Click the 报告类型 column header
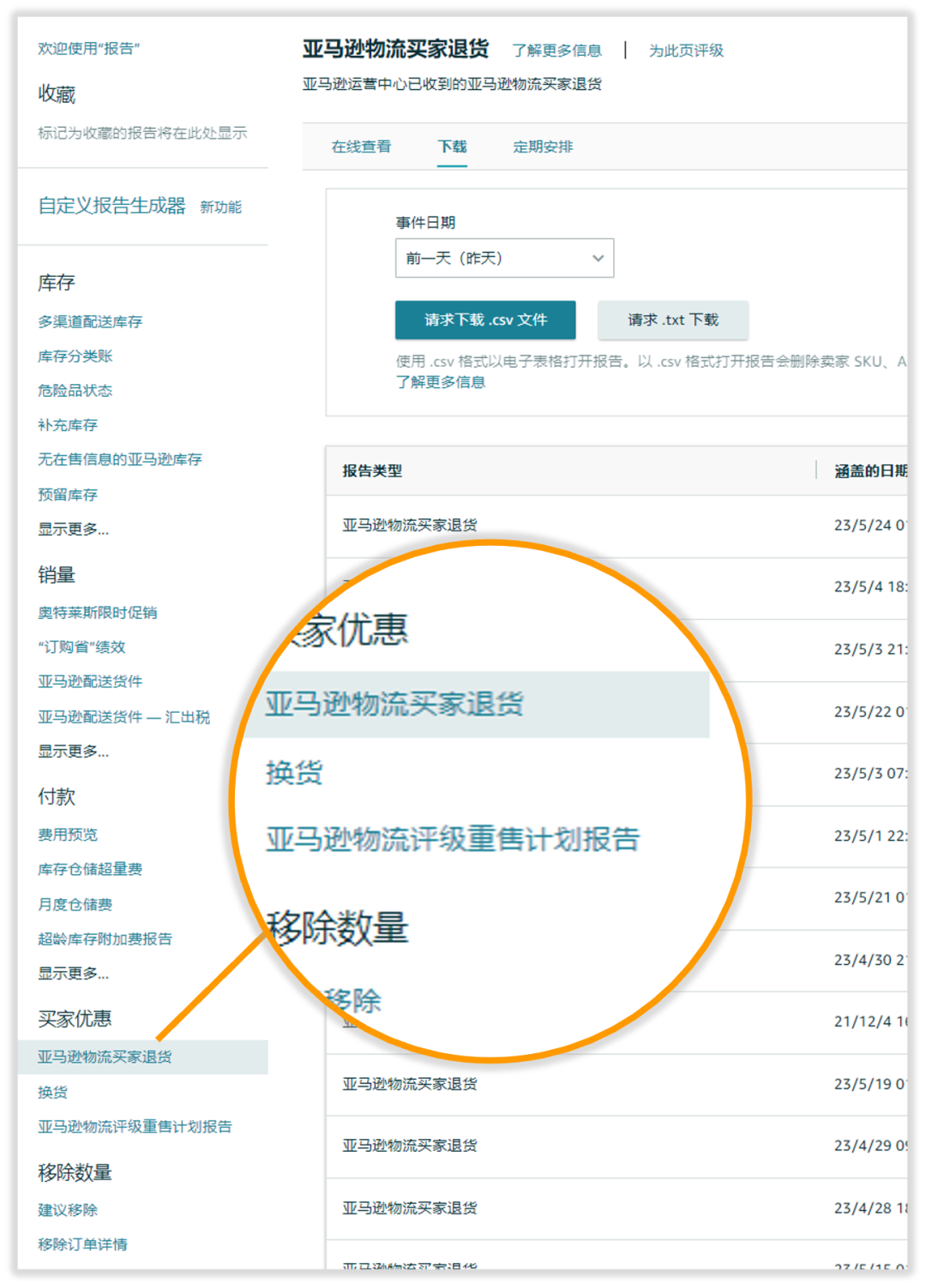 (x=372, y=470)
